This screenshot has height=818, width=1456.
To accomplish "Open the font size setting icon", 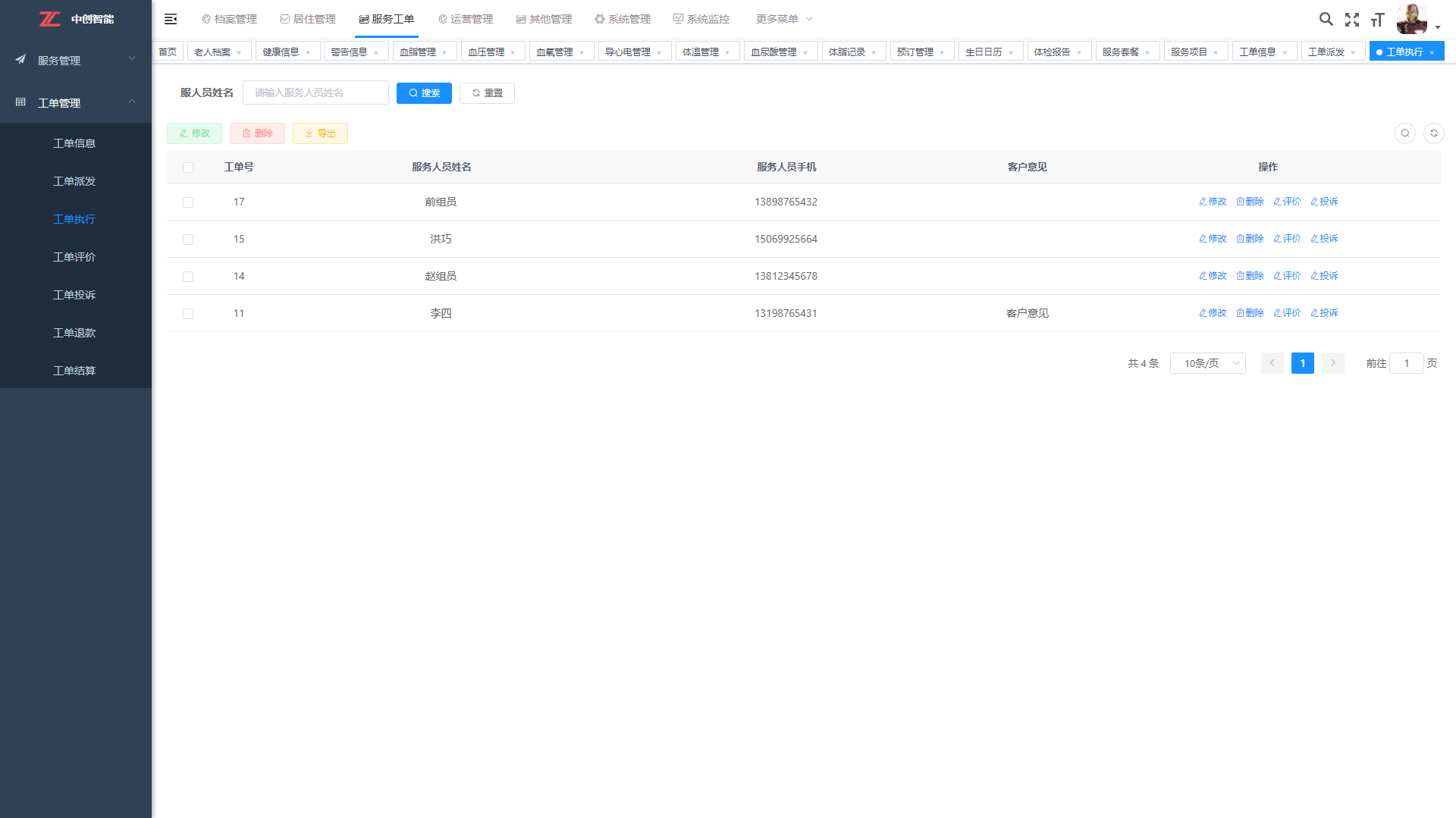I will 1377,20.
